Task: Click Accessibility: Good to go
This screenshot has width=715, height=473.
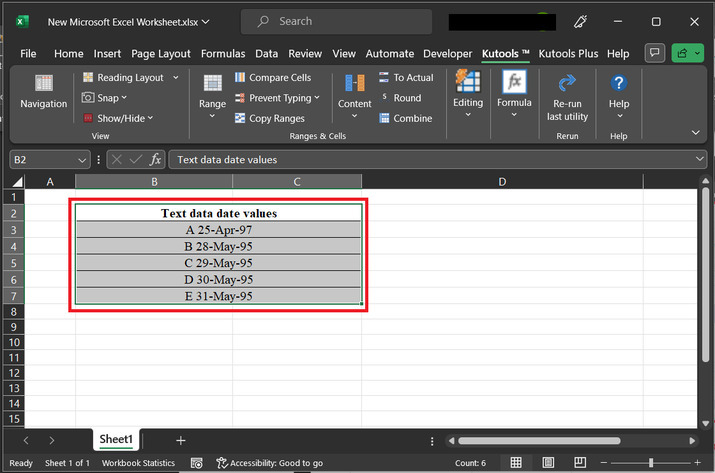Action: coord(269,463)
